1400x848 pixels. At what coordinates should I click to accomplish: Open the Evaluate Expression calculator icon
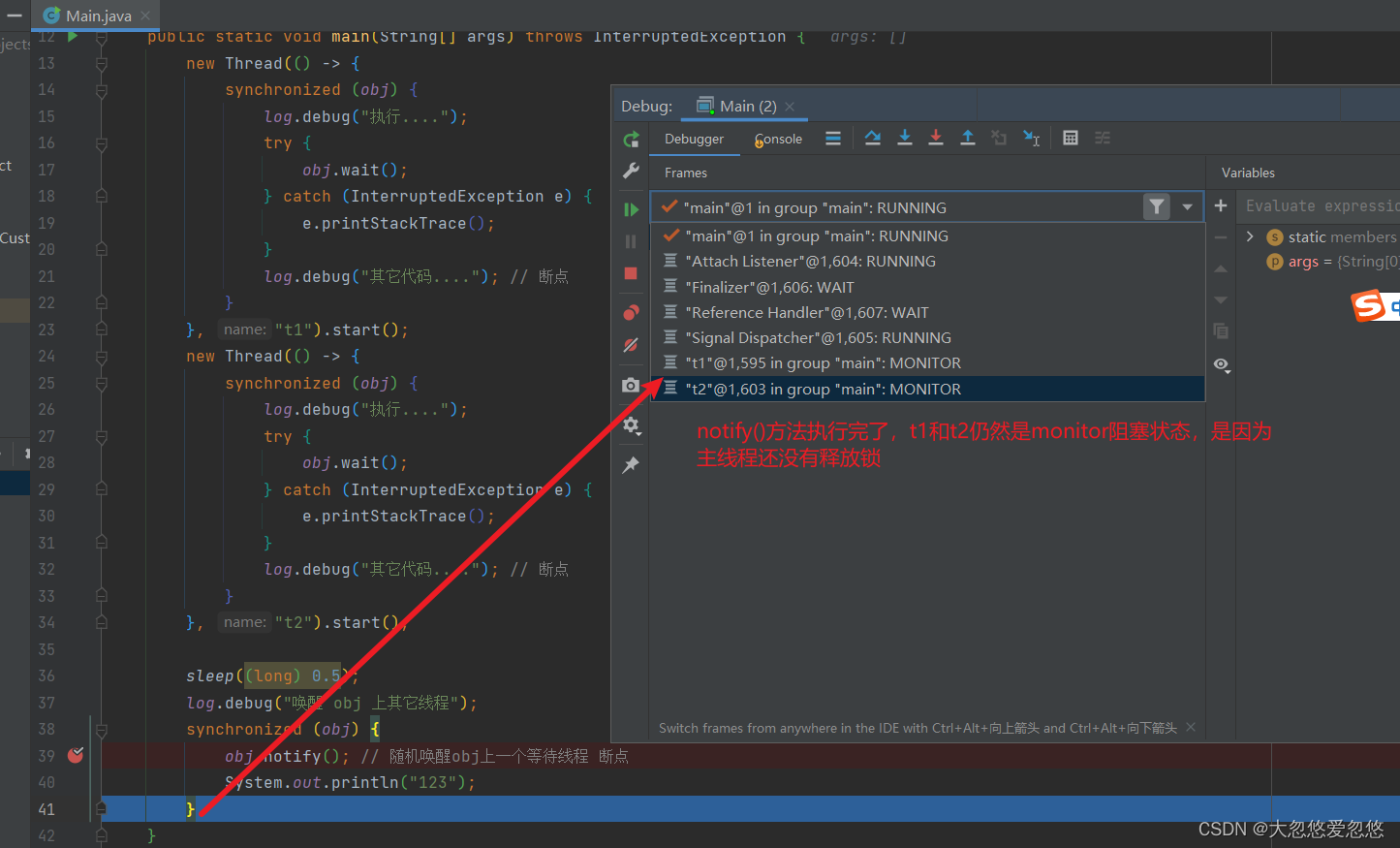[x=1071, y=139]
